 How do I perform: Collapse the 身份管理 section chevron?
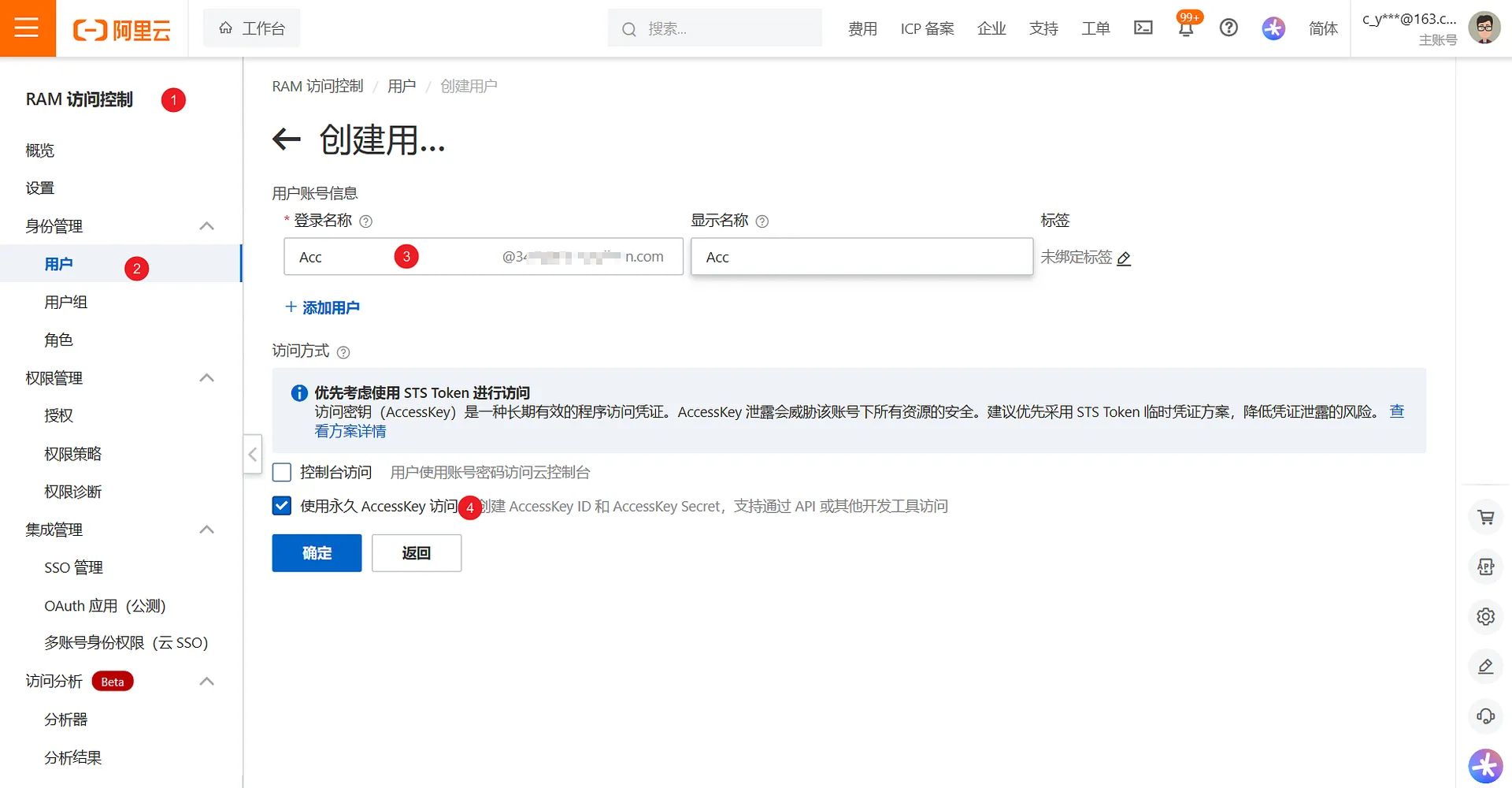(x=206, y=226)
